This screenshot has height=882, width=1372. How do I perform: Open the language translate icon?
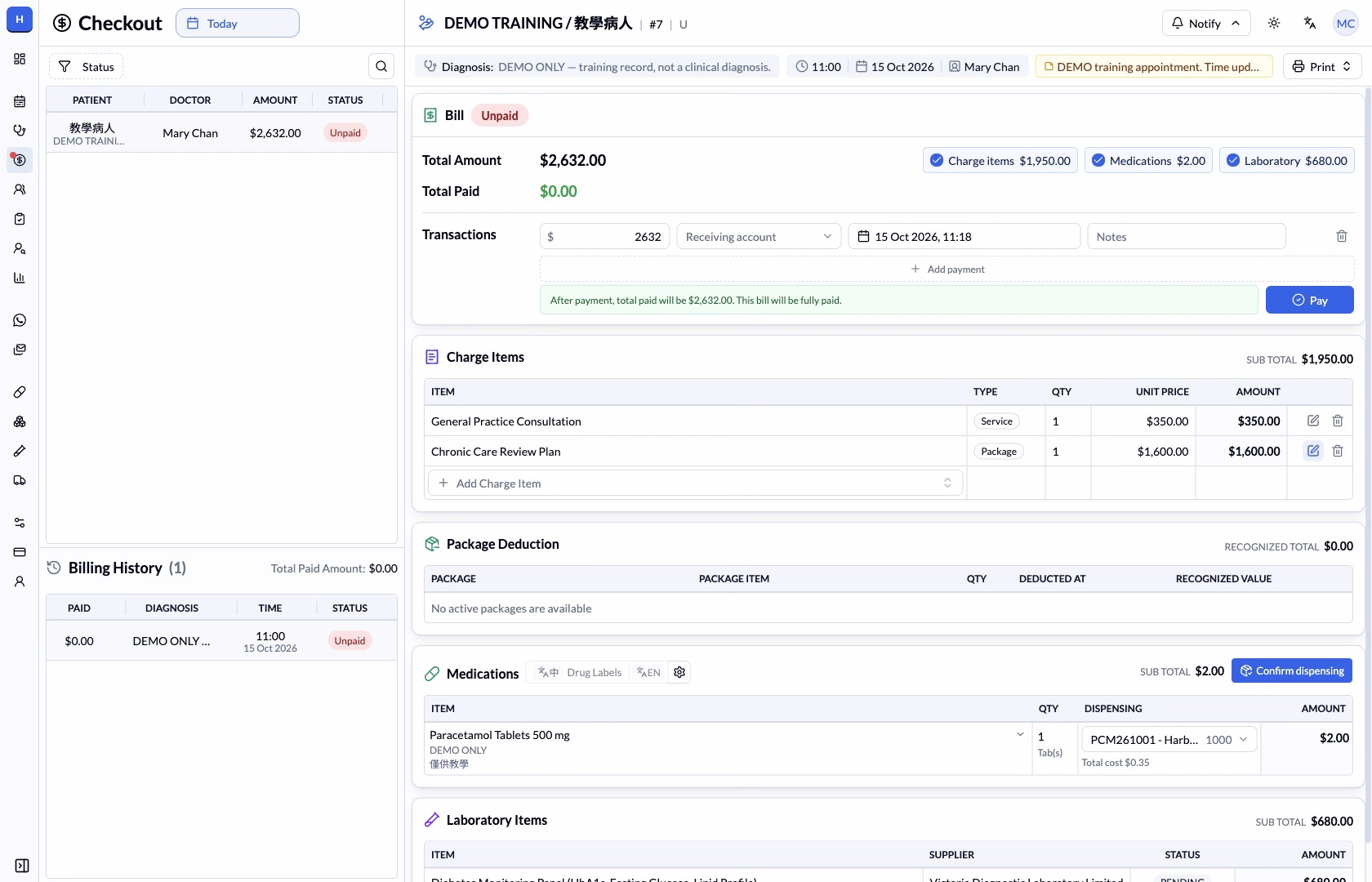coord(1310,23)
